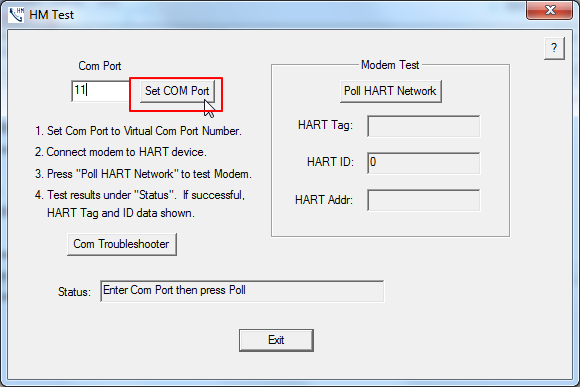Click the HM Test title bar text

pyautogui.click(x=51, y=15)
